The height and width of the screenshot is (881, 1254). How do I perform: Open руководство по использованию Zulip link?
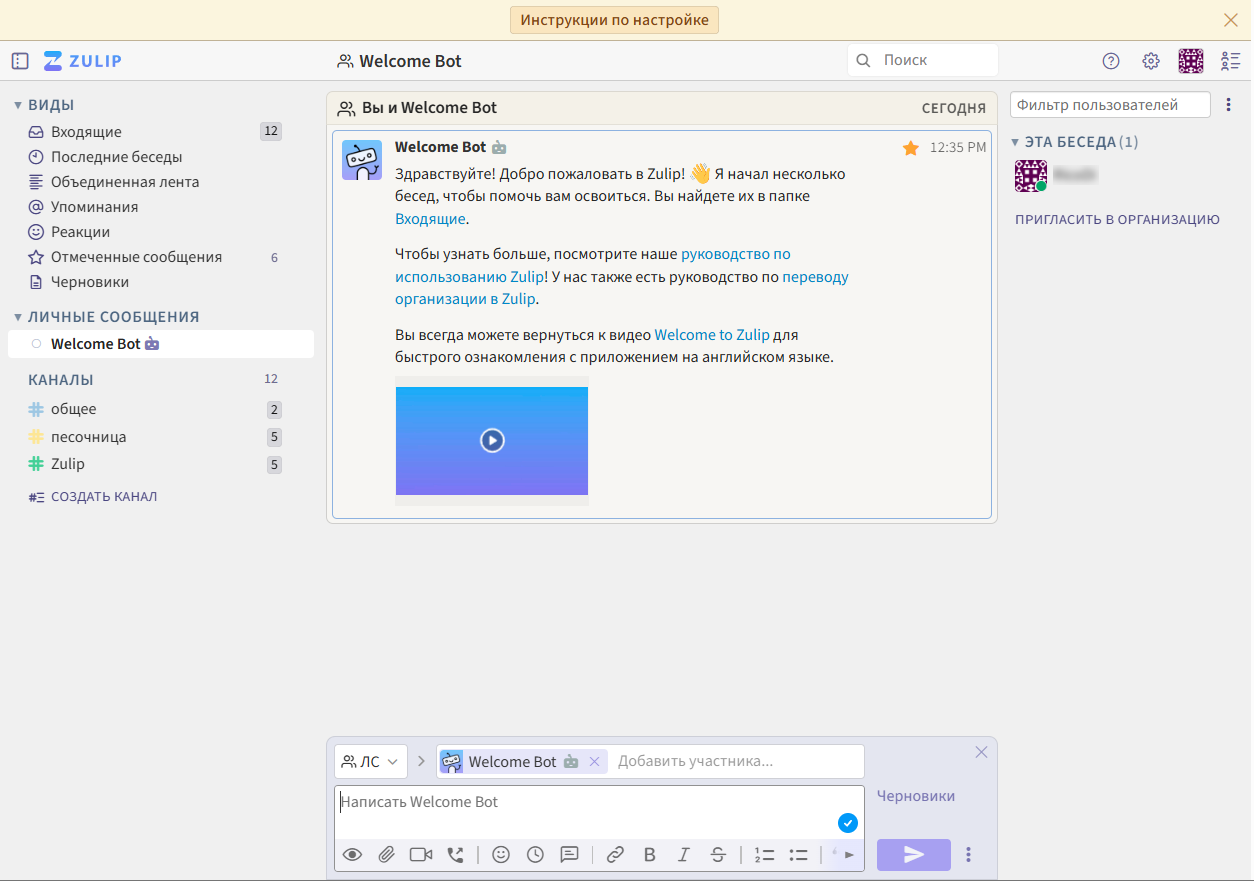pos(593,266)
